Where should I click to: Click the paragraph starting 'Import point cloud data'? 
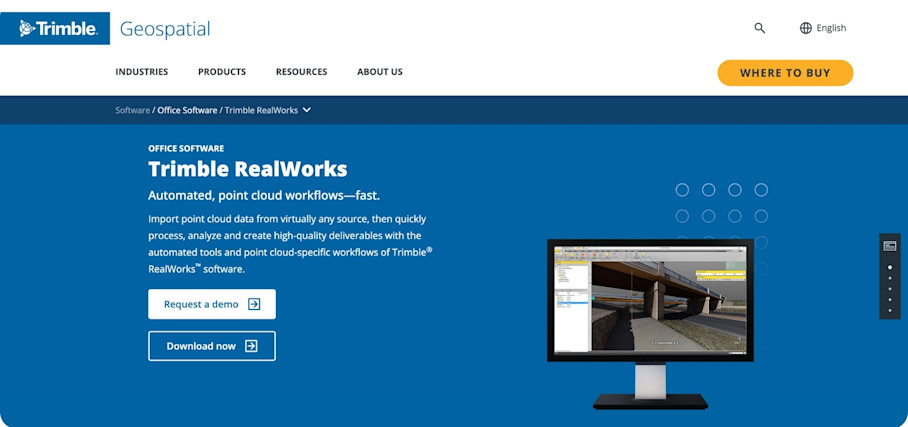[290, 244]
